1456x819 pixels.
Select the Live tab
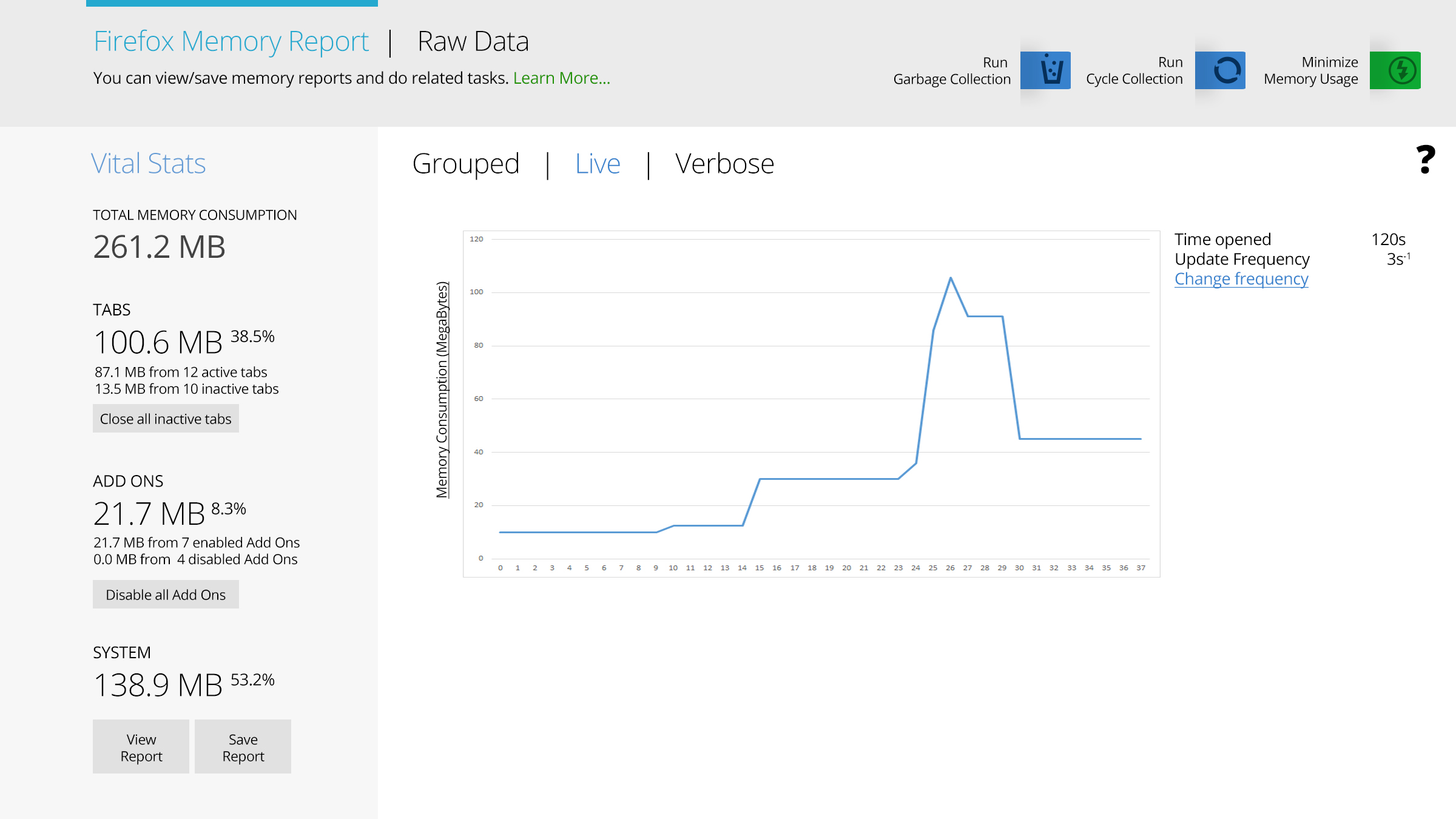(598, 164)
